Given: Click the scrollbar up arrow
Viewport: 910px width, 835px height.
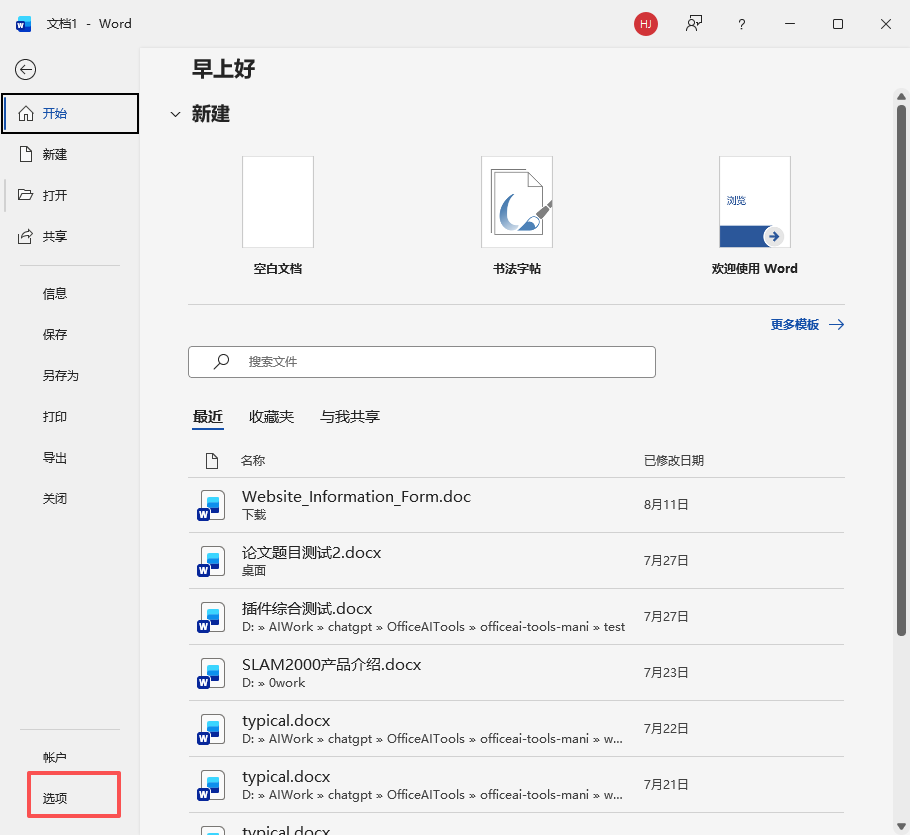Looking at the screenshot, I should [x=901, y=96].
